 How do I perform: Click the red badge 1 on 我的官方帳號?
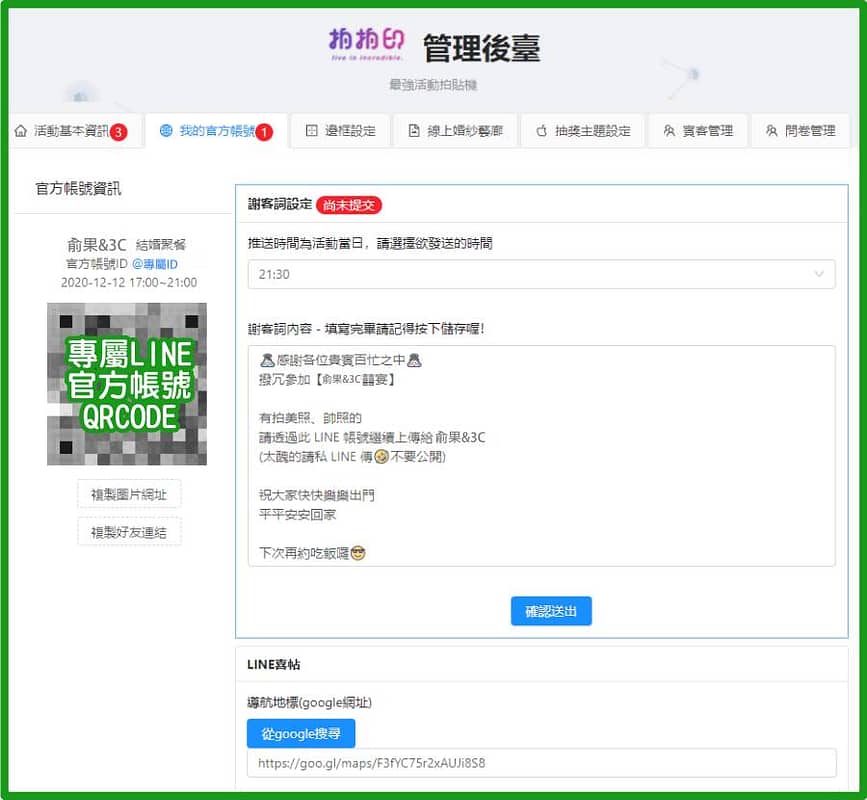tap(264, 132)
